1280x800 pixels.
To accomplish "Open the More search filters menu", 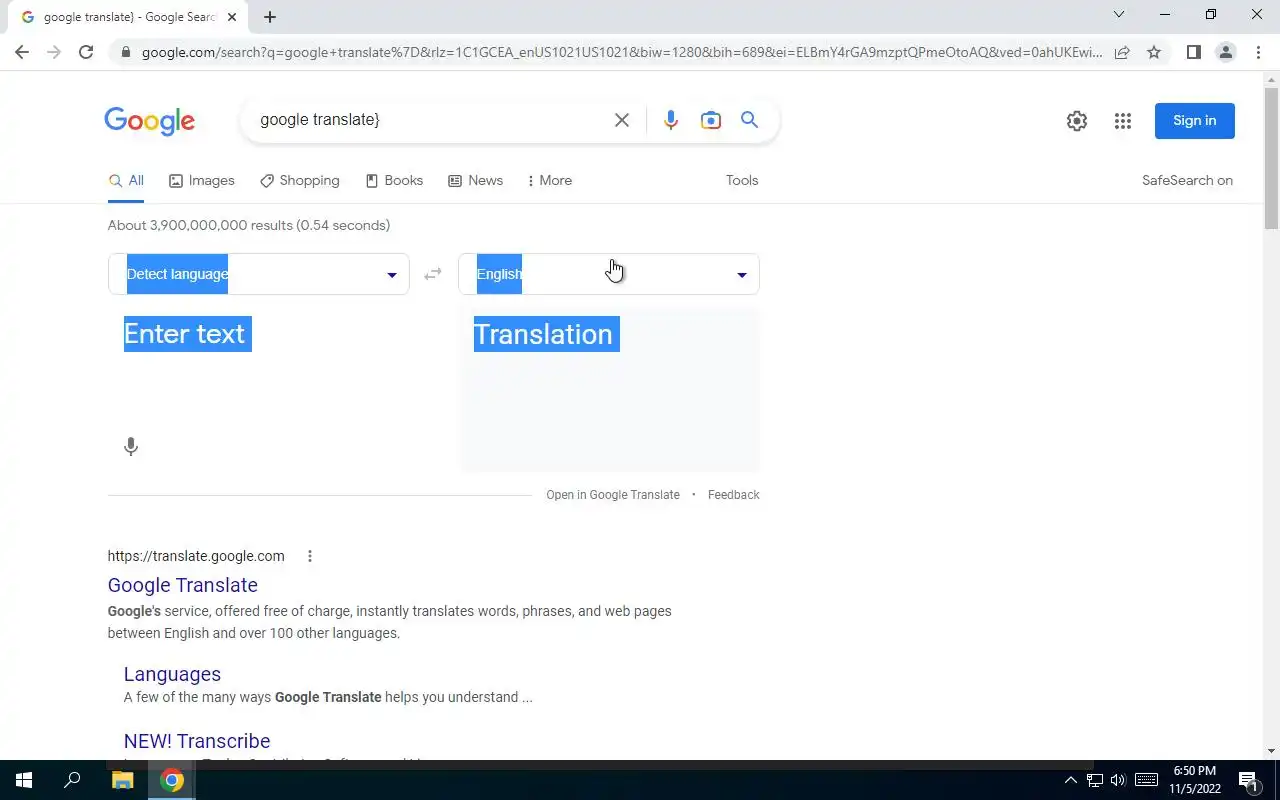I will click(549, 181).
